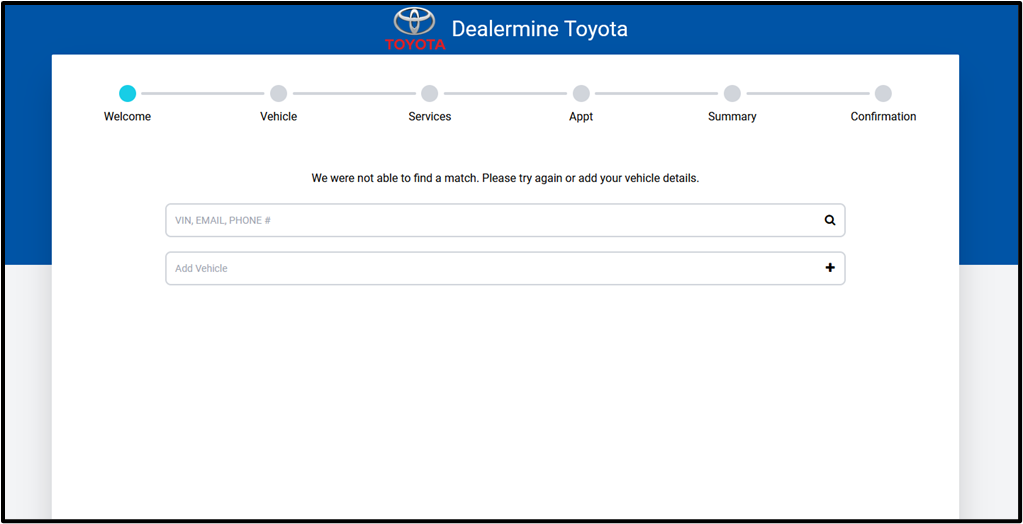This screenshot has height=524, width=1023.
Task: Click the red TOYOTA wordmark under the emblem
Action: (x=415, y=45)
